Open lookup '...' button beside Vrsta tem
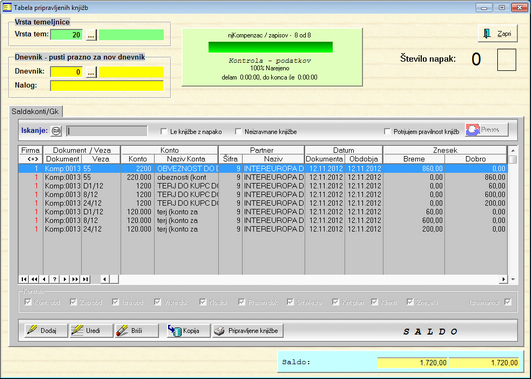The image size is (531, 379). coord(91,35)
